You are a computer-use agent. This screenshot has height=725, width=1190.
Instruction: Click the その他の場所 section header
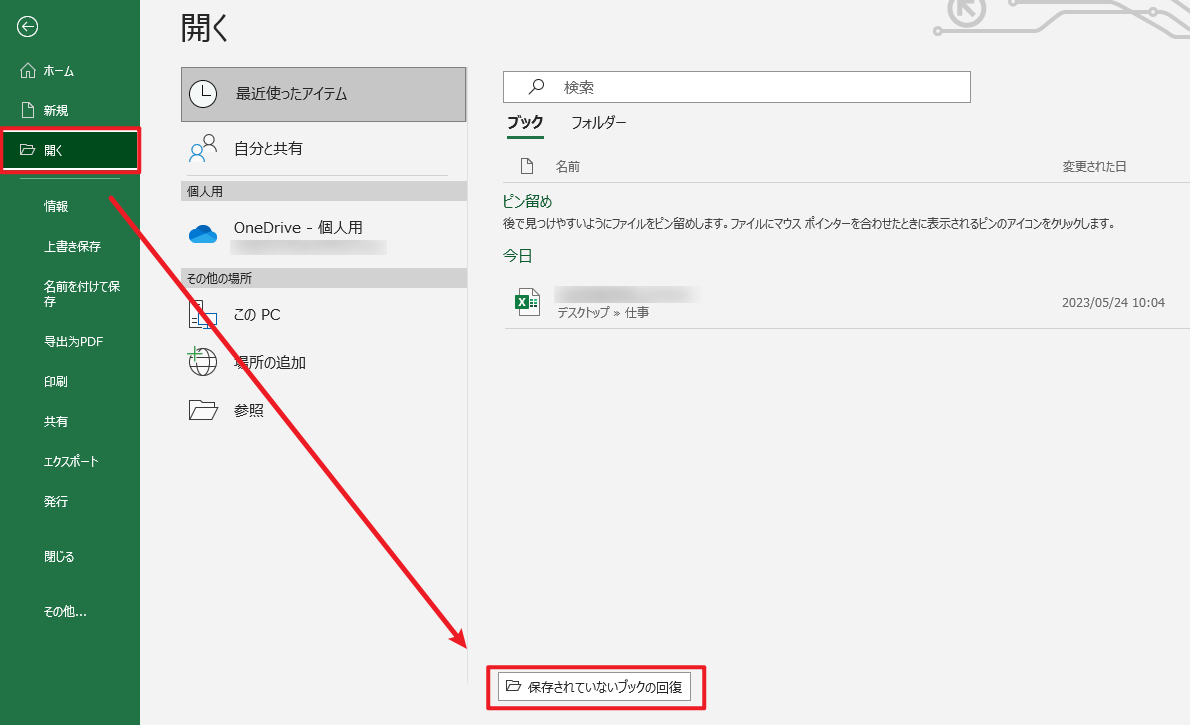click(323, 278)
